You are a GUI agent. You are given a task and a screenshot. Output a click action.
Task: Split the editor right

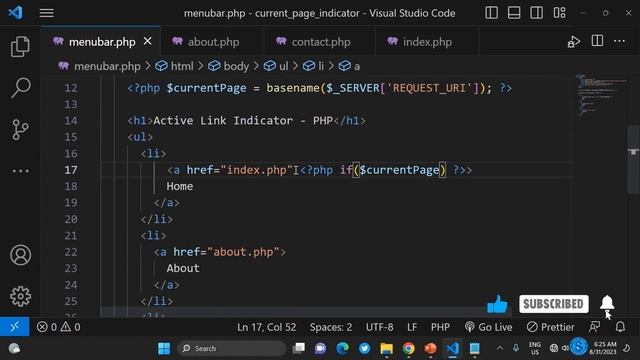[x=597, y=41]
